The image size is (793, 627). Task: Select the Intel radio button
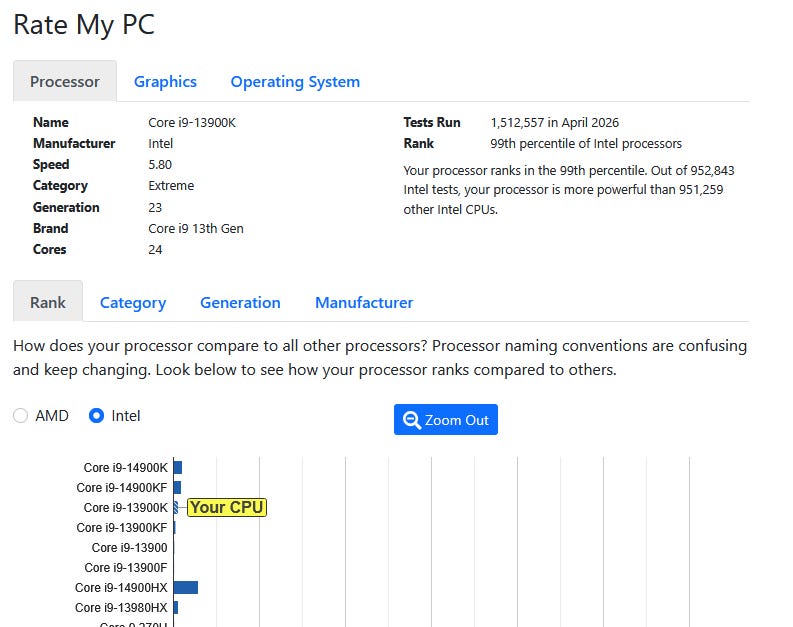tap(96, 416)
